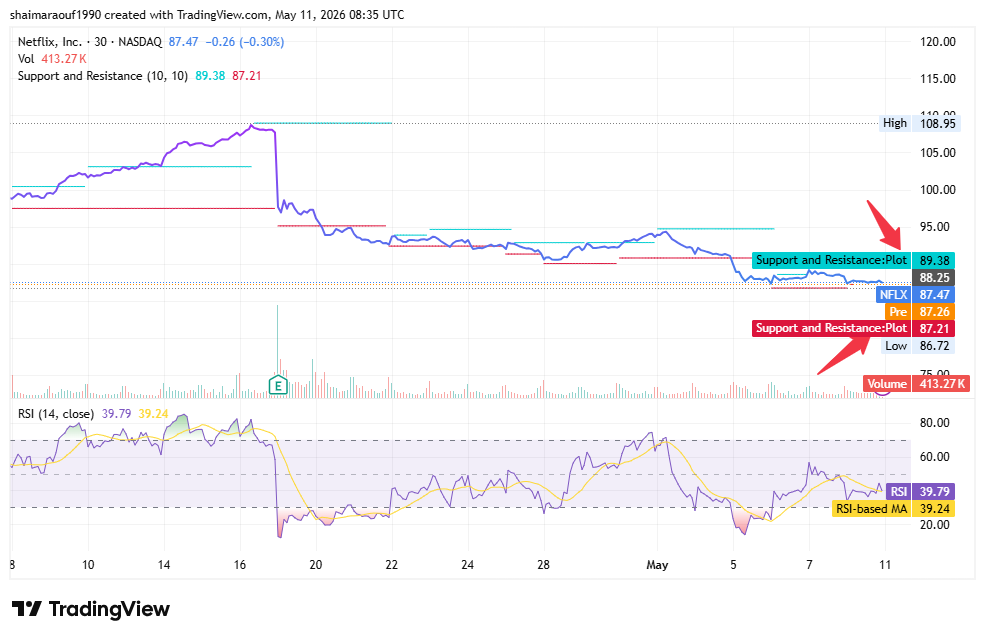Click the yellow 'RSI-based MA' scale label
Viewport: 985px width, 639px height.
coord(871,509)
